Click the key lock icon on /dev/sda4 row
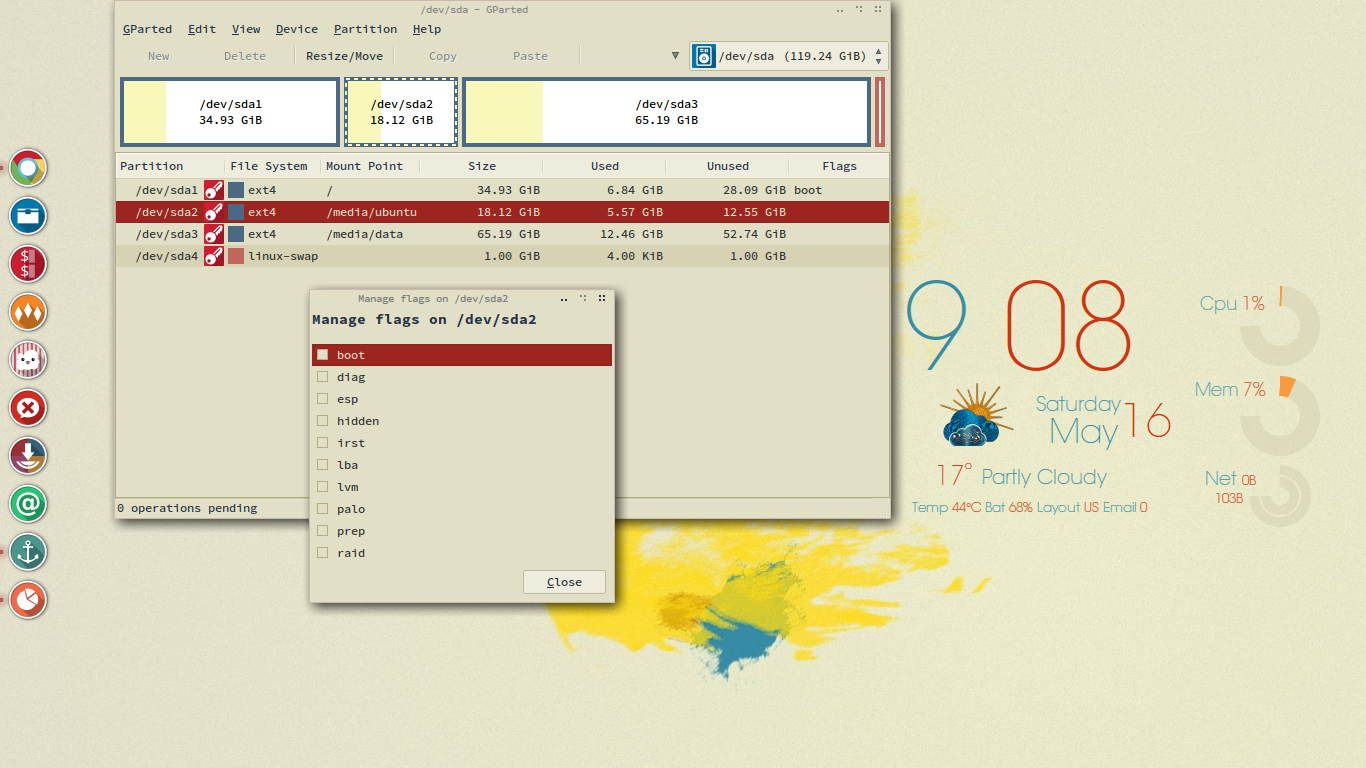 click(213, 256)
